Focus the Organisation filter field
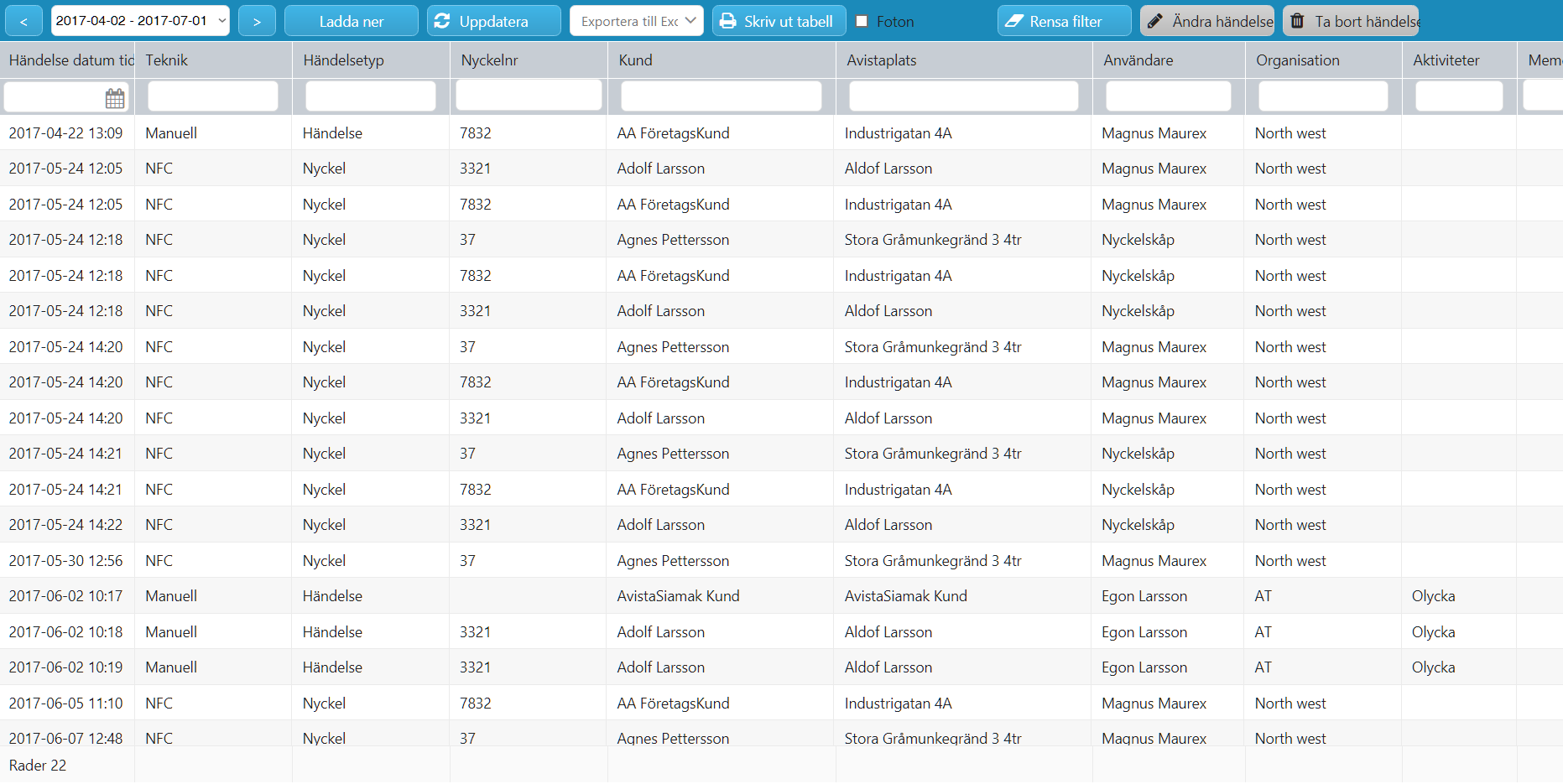 click(1323, 96)
